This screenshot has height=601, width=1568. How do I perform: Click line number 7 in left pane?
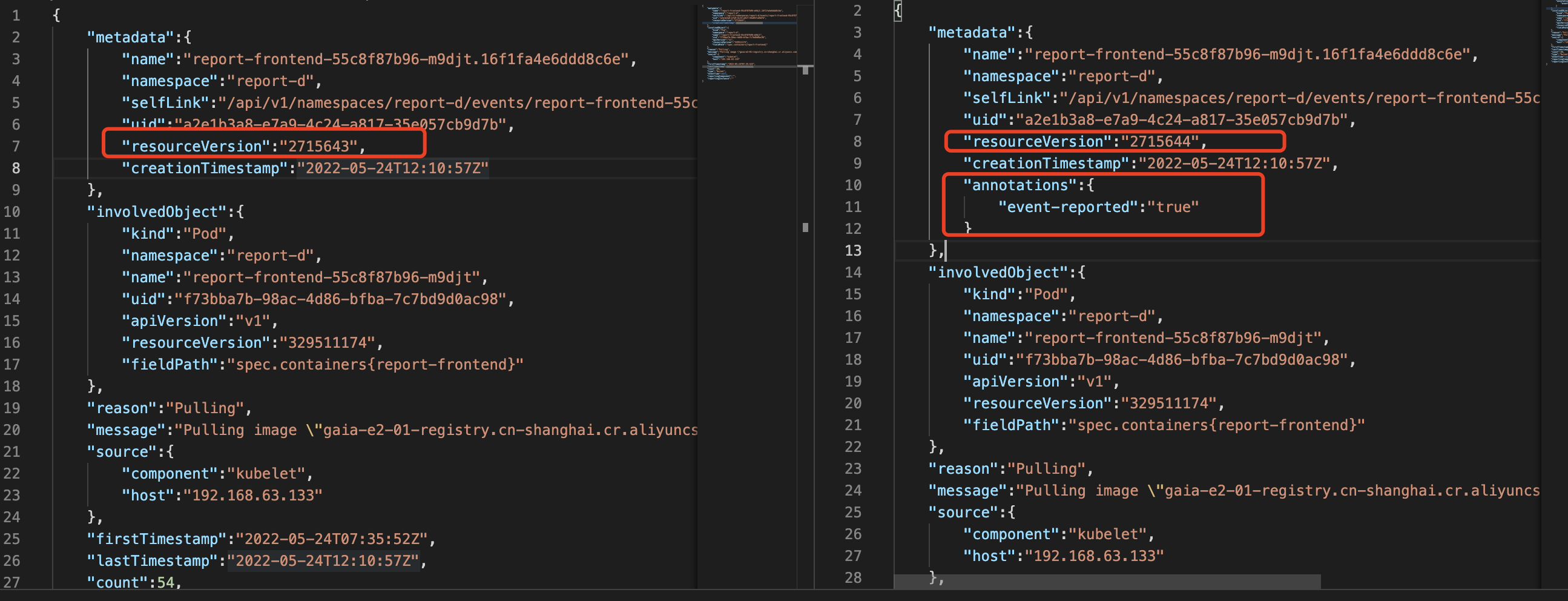[x=16, y=145]
